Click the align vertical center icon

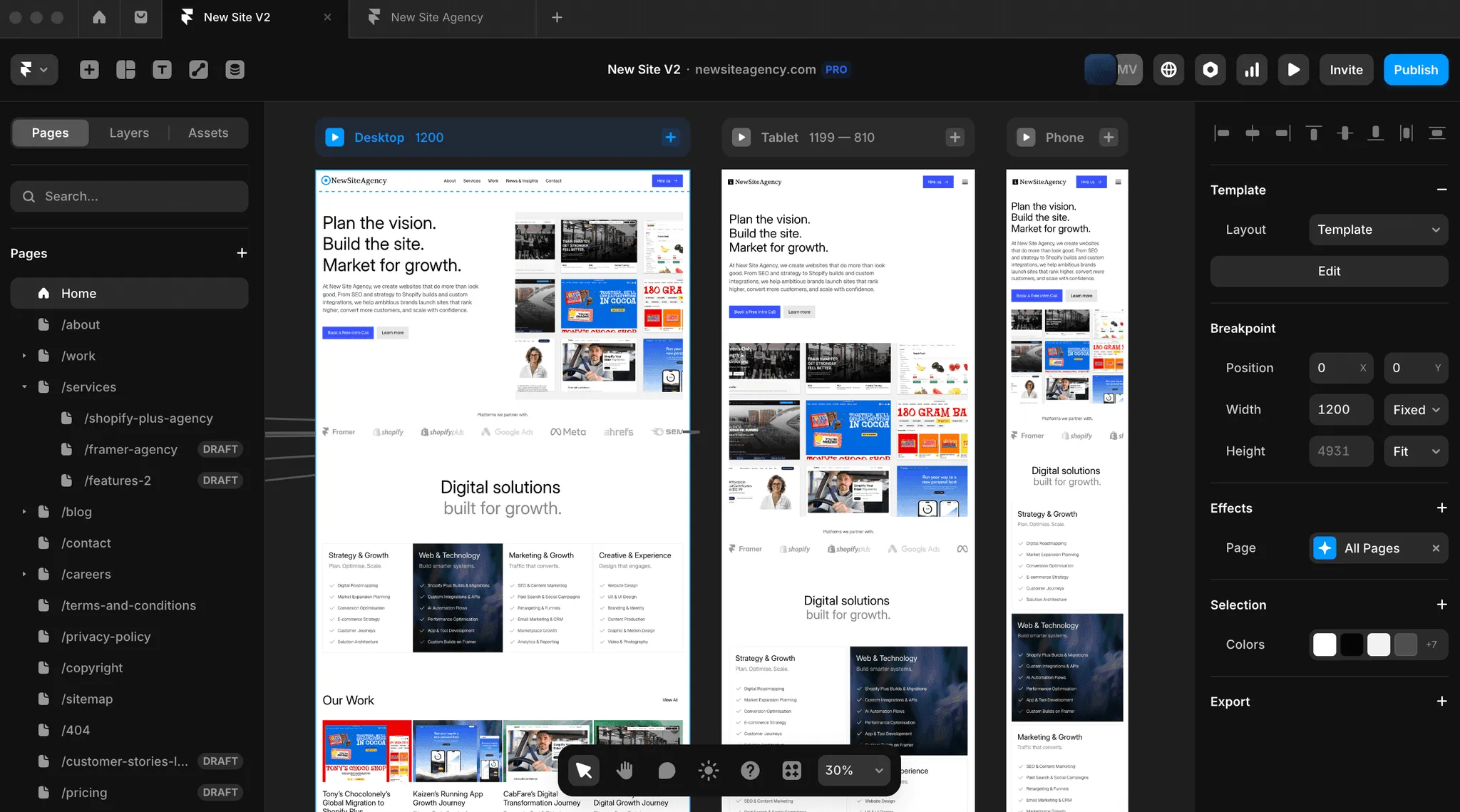[1345, 133]
